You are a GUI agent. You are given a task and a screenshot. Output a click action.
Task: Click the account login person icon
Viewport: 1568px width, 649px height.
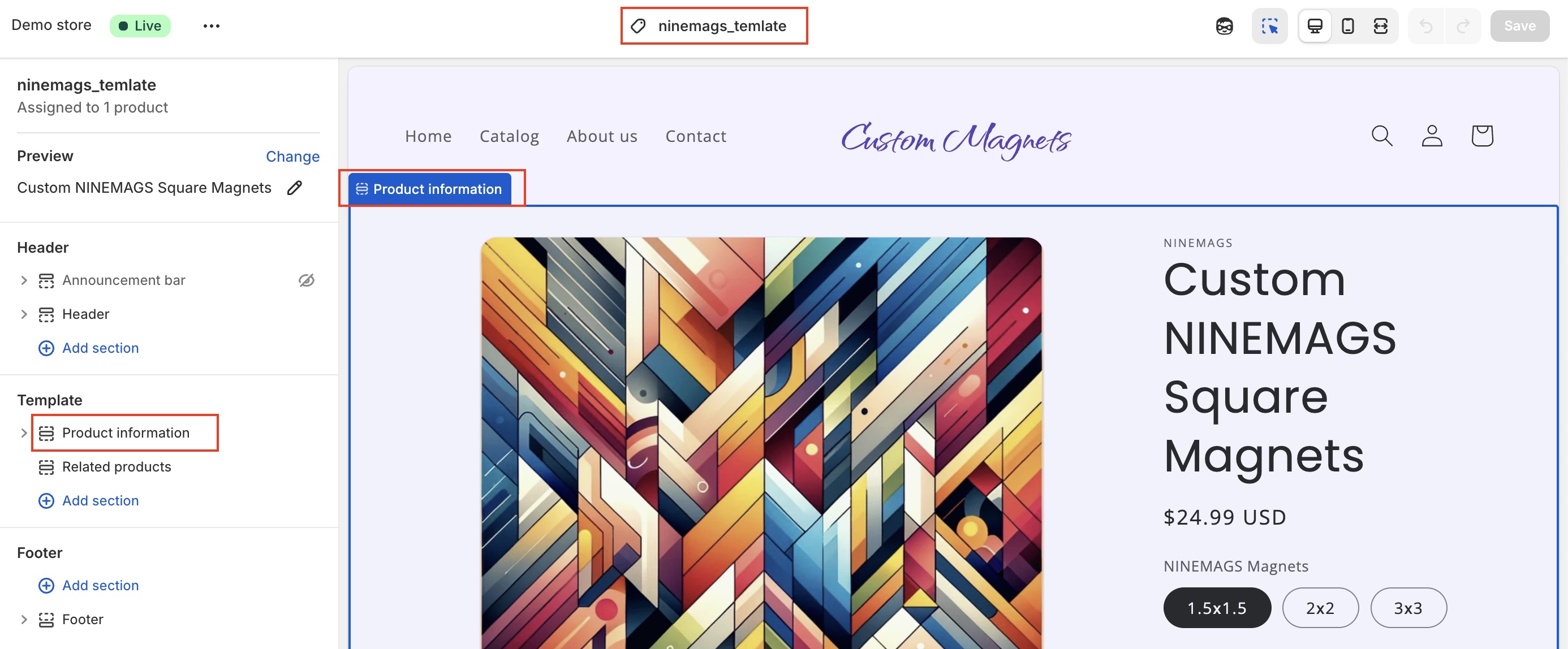click(1432, 136)
